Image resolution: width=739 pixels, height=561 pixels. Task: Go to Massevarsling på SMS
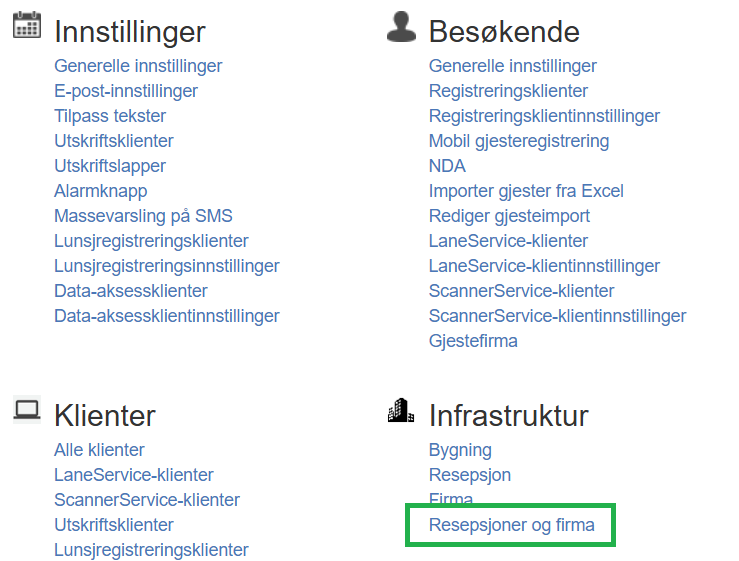143,216
